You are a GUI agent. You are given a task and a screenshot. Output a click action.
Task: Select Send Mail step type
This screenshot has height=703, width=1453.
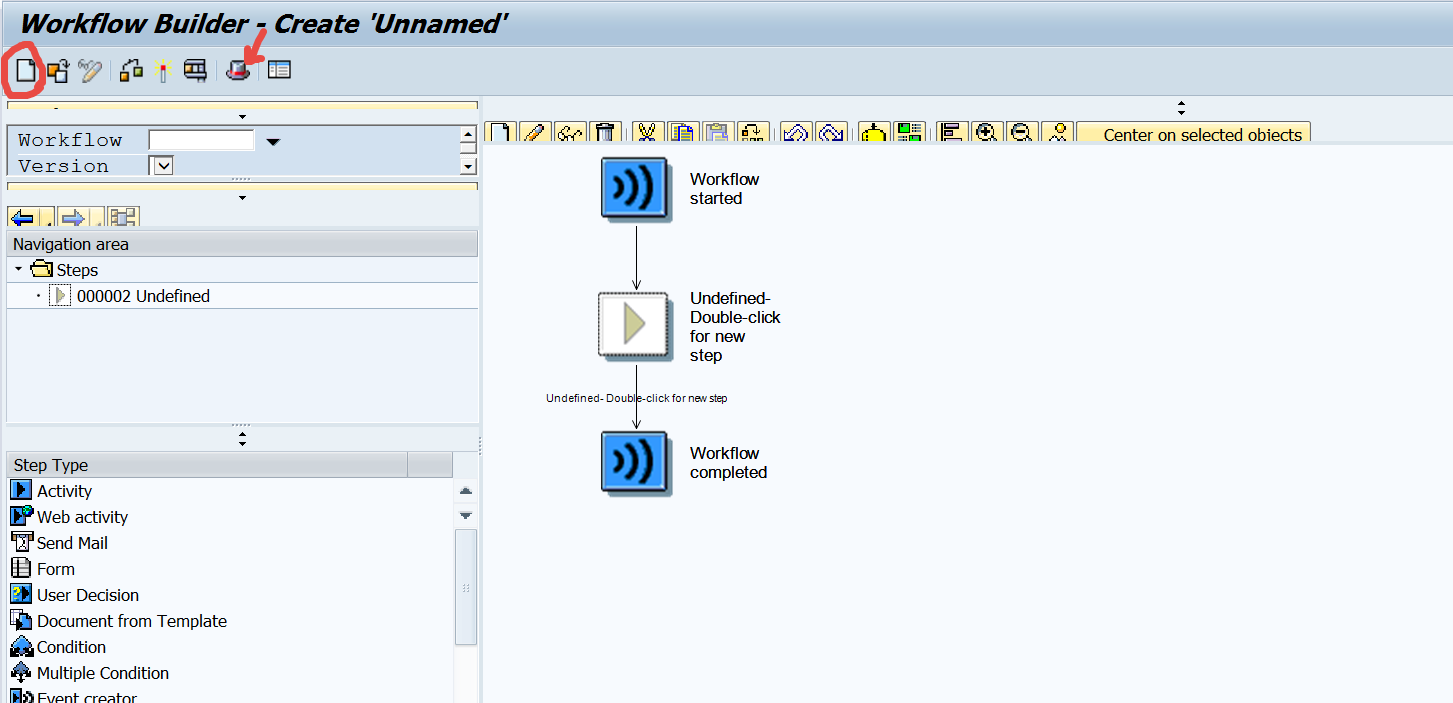(x=70, y=542)
